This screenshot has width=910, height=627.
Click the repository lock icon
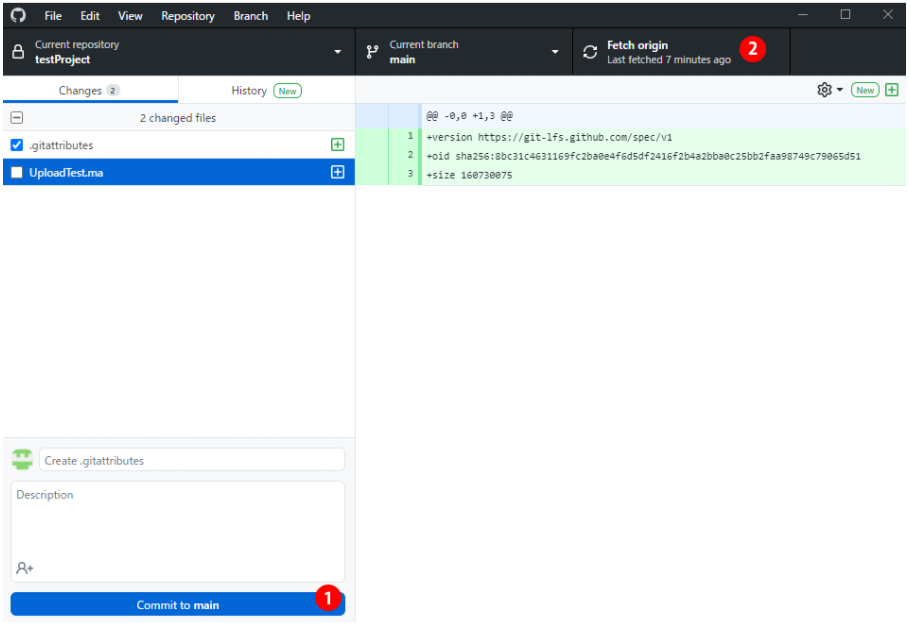(x=18, y=52)
